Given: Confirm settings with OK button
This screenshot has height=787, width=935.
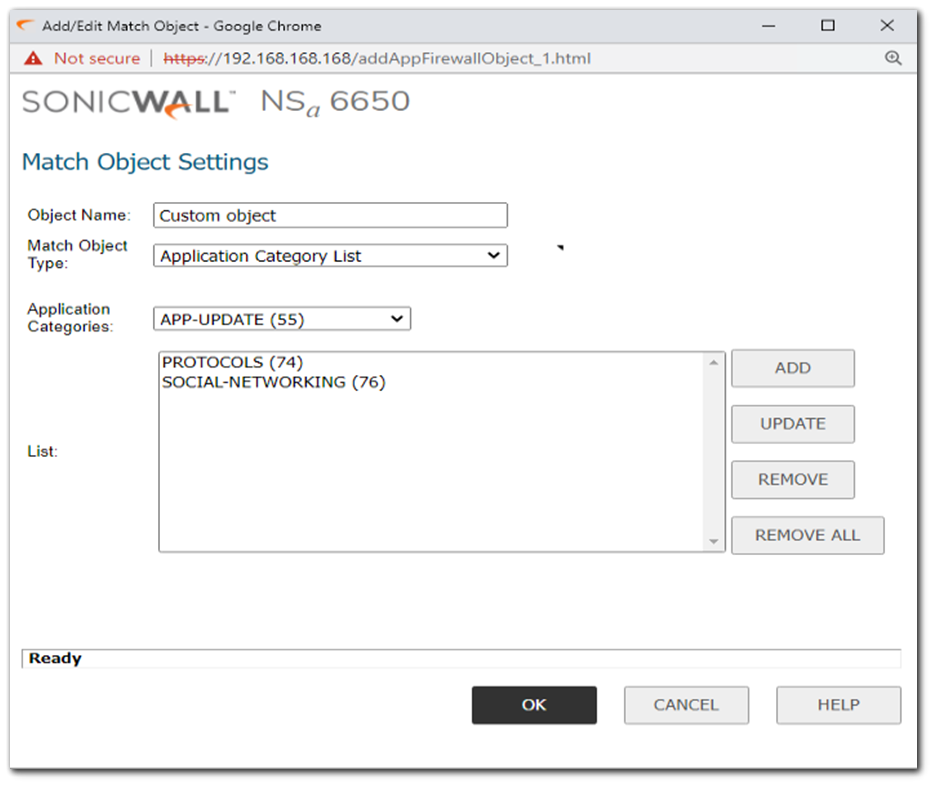Looking at the screenshot, I should [x=534, y=705].
